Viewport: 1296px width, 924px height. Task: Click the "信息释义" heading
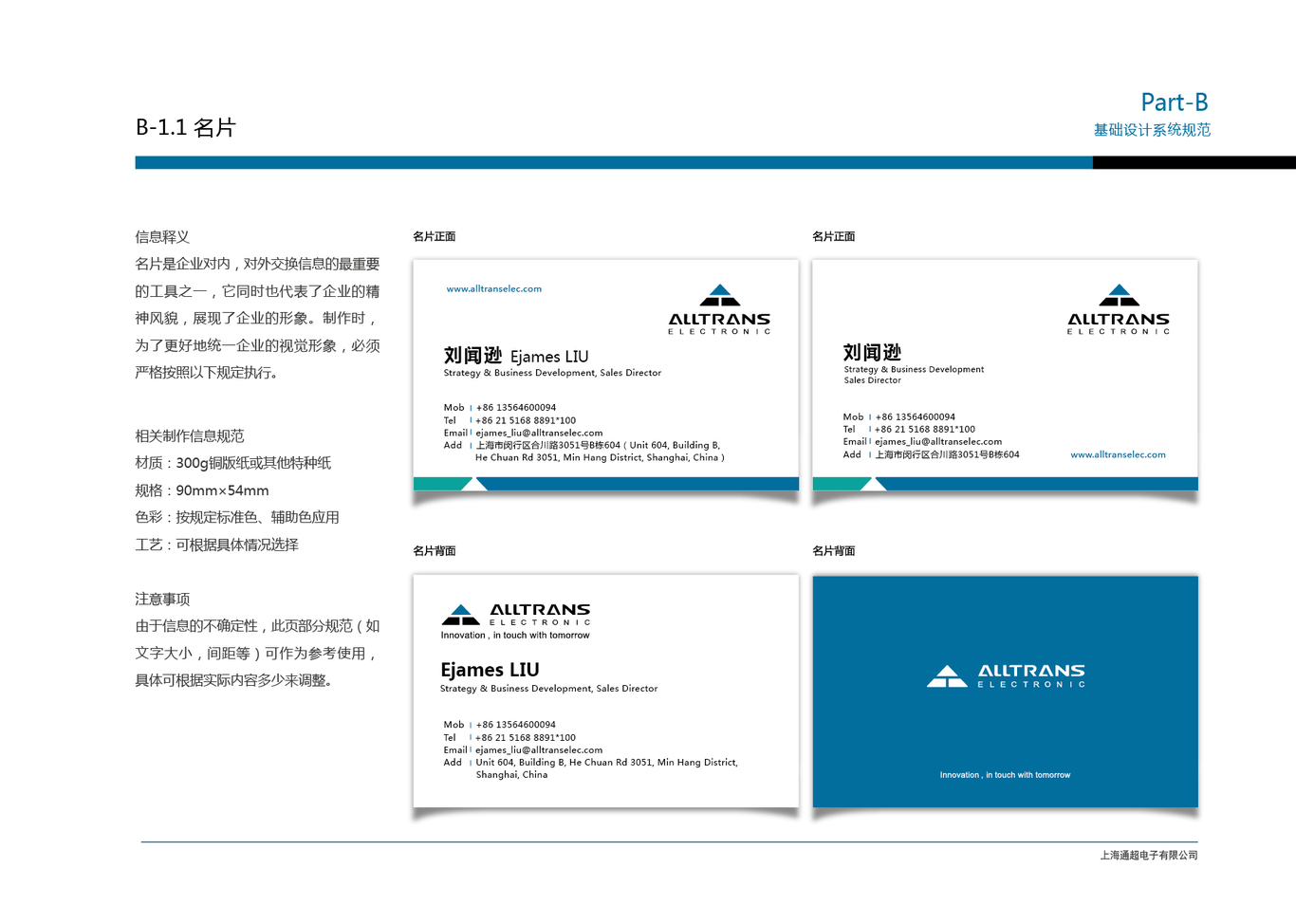[162, 237]
